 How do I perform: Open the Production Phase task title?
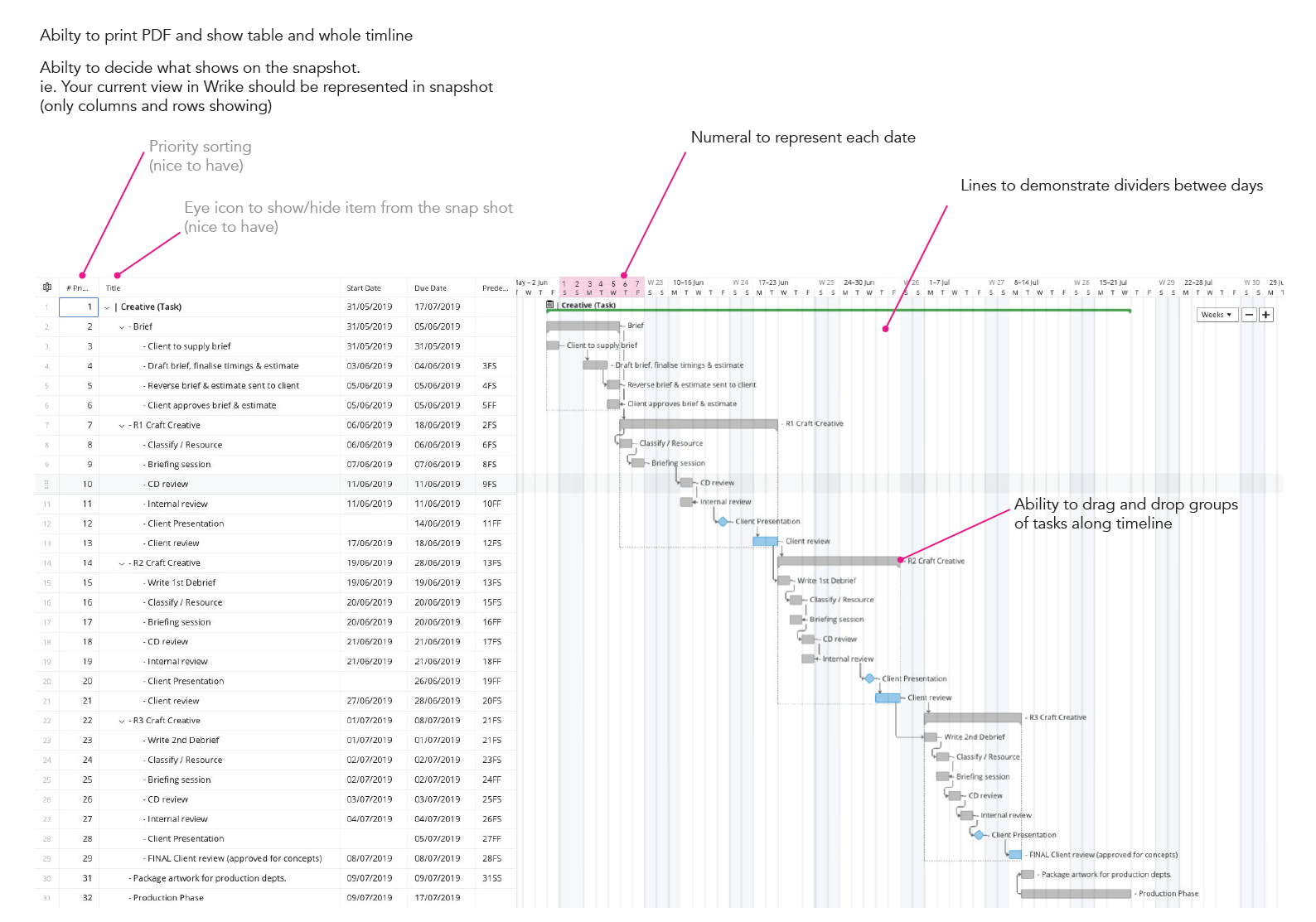coord(168,898)
